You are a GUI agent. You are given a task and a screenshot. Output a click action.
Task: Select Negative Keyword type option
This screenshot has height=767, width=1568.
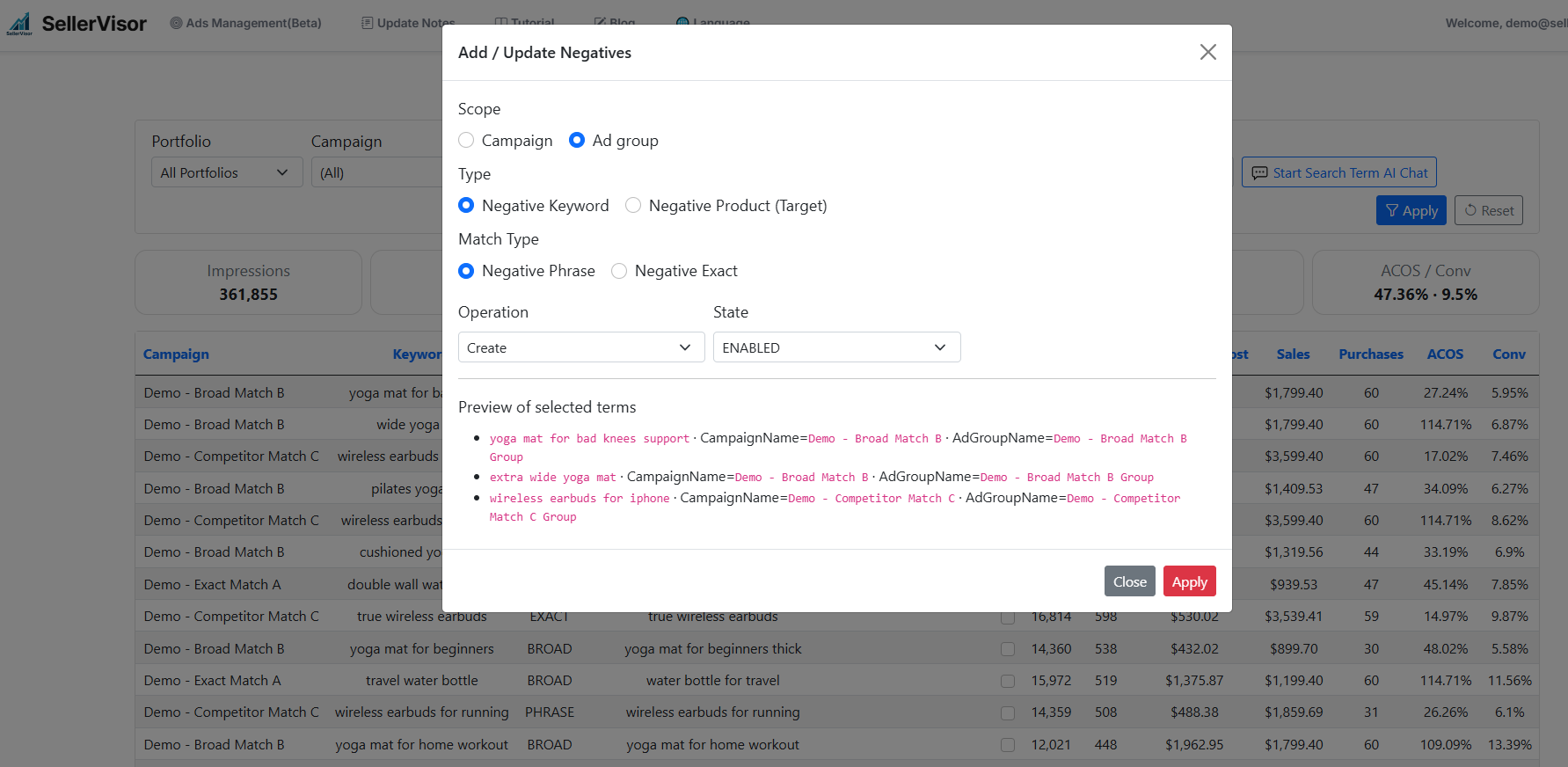tap(466, 206)
